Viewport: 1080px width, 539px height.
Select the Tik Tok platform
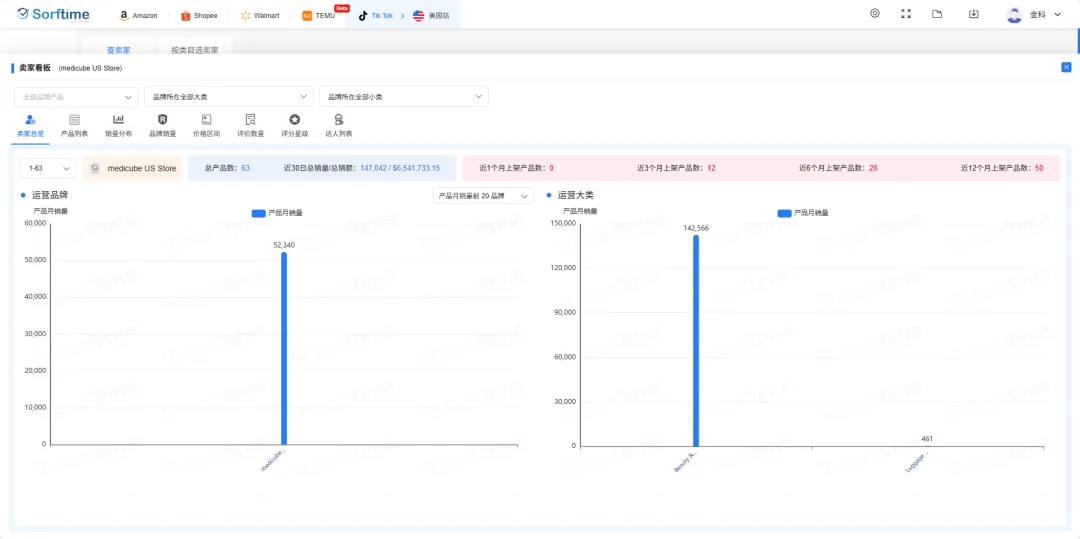[x=375, y=15]
